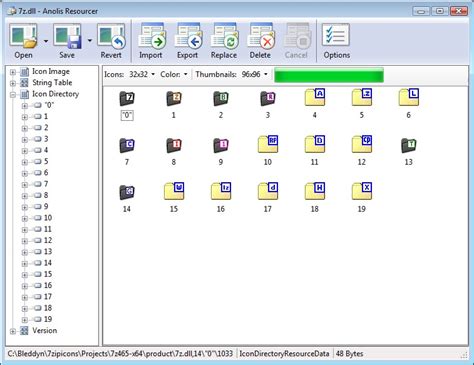Click the Import resource icon

pyautogui.click(x=152, y=36)
